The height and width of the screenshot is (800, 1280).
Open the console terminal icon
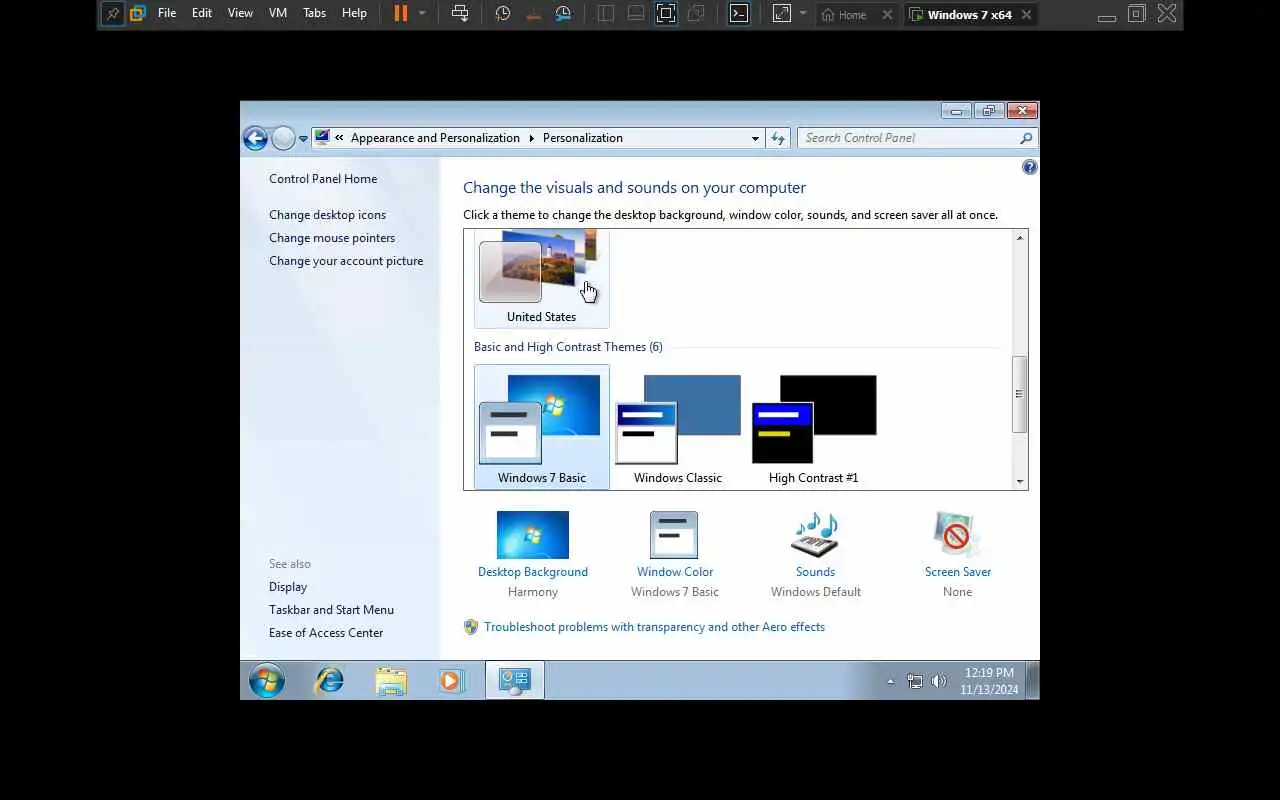[x=739, y=14]
